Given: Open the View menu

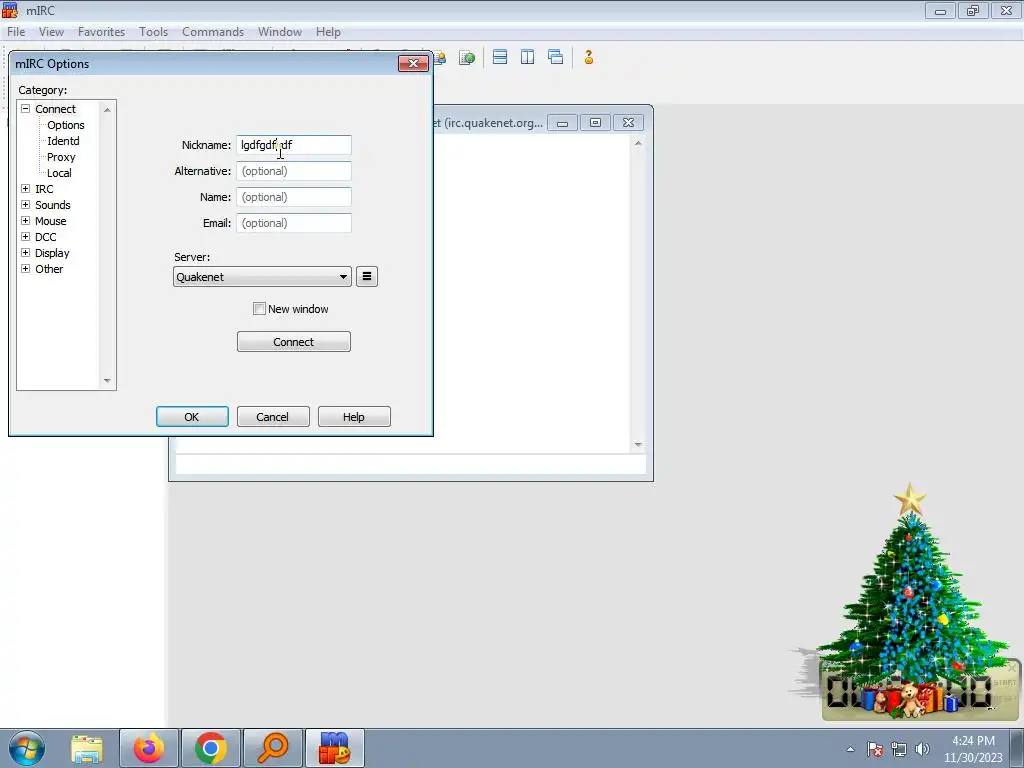Looking at the screenshot, I should (x=51, y=32).
